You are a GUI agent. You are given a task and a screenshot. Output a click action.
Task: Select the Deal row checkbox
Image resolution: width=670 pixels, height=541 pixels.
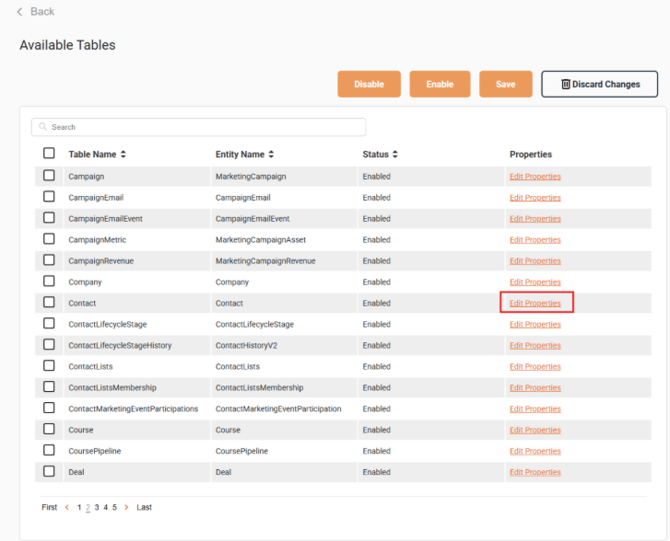(x=49, y=471)
